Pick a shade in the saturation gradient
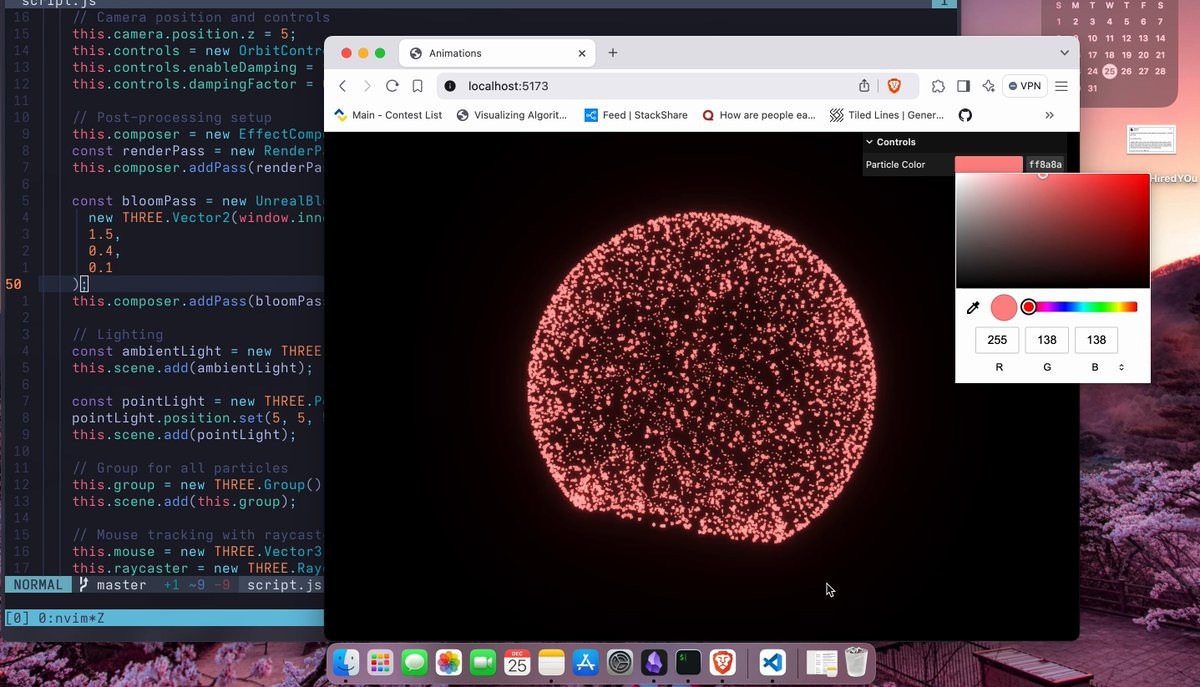The height and width of the screenshot is (687, 1200). [1052, 231]
